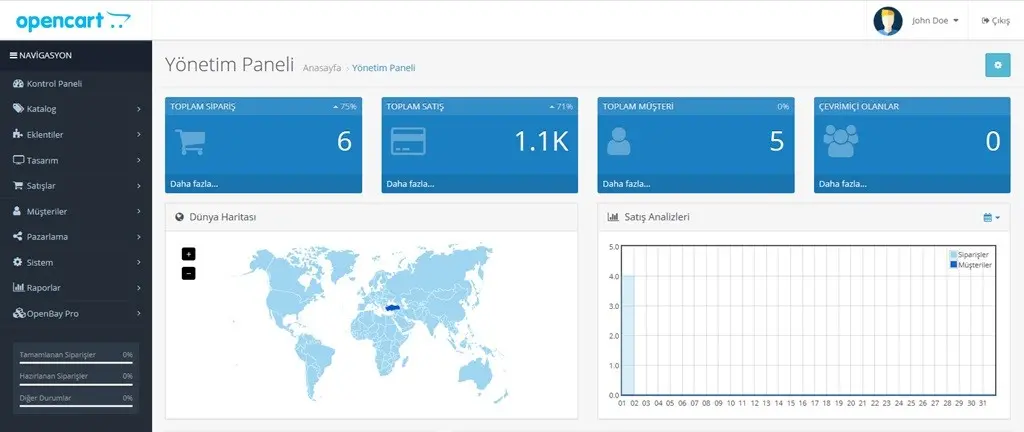Click the user icon in Toplam Müşteri tile
This screenshot has height=432, width=1024.
[x=618, y=141]
